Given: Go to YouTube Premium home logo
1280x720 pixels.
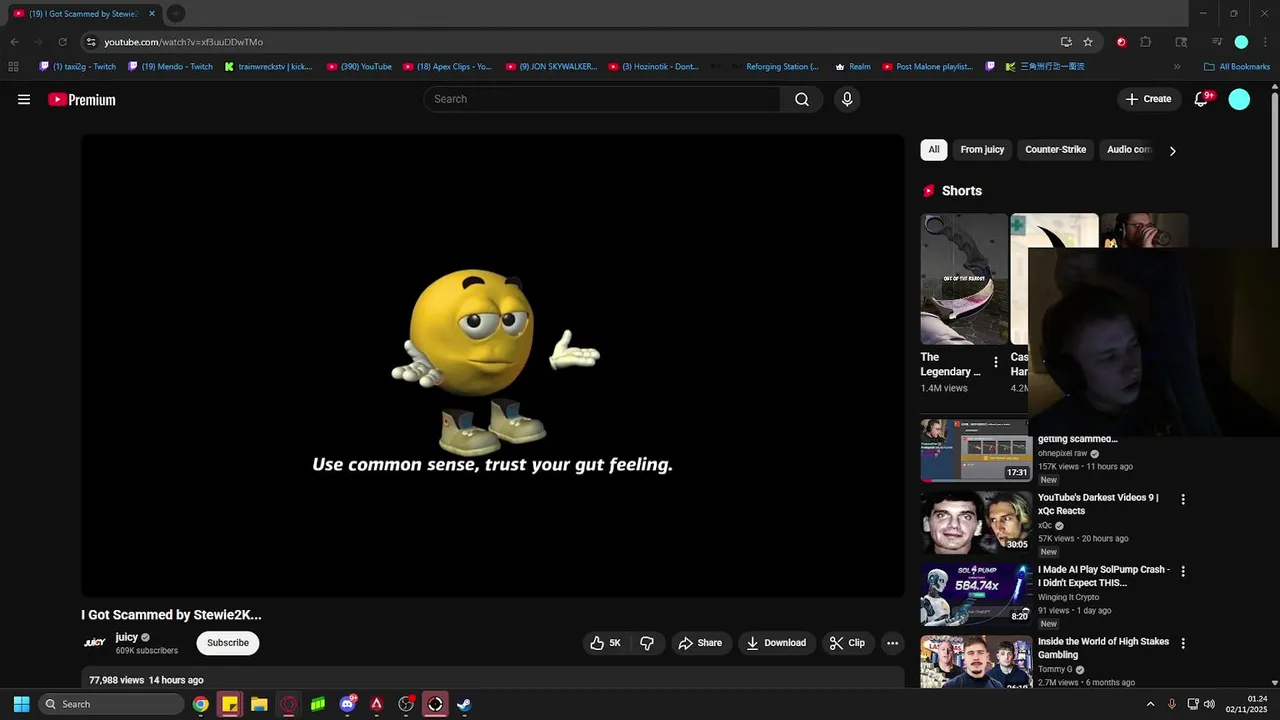Looking at the screenshot, I should (x=82, y=99).
